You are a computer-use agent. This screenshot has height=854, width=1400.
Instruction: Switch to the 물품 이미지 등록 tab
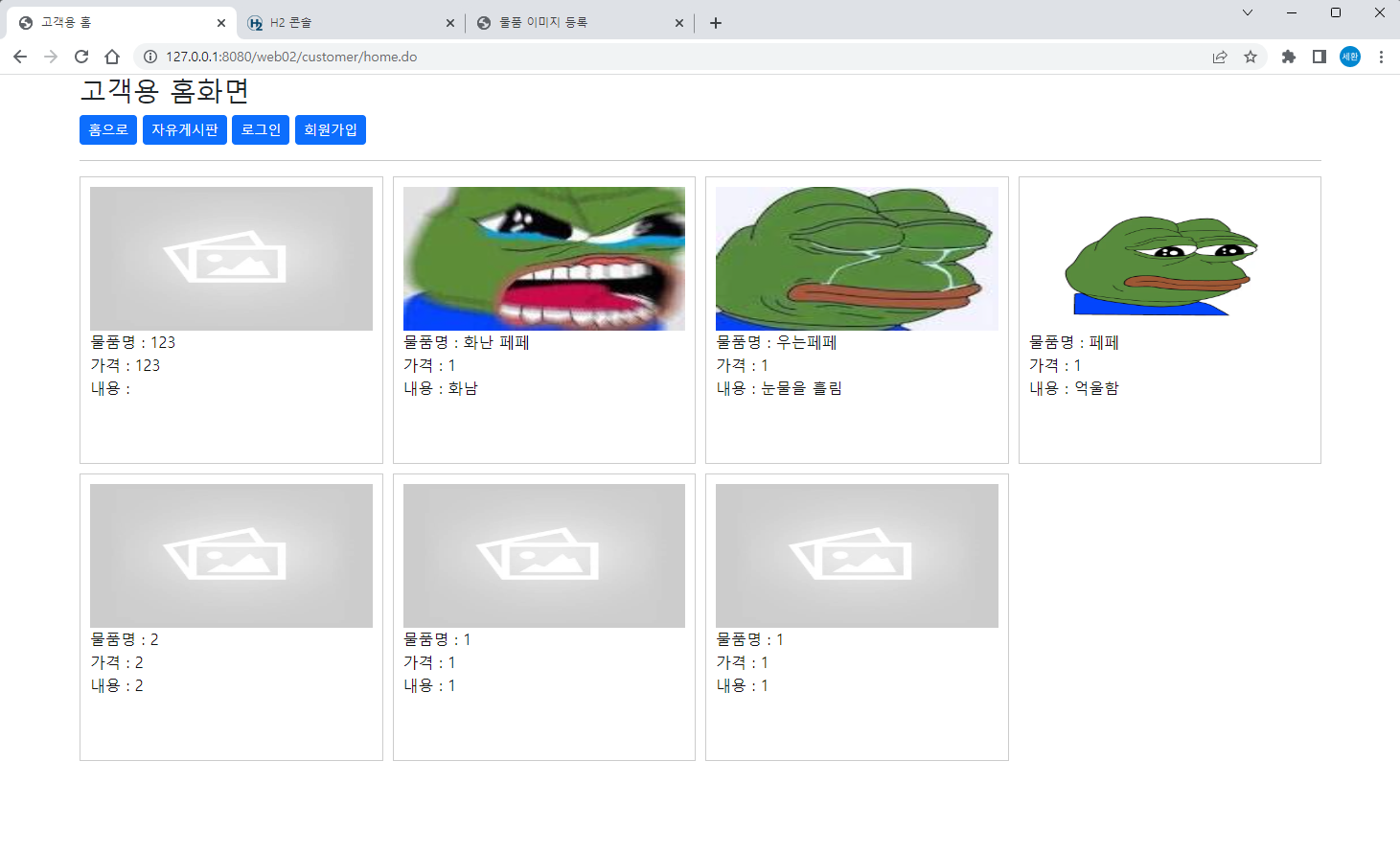click(580, 23)
